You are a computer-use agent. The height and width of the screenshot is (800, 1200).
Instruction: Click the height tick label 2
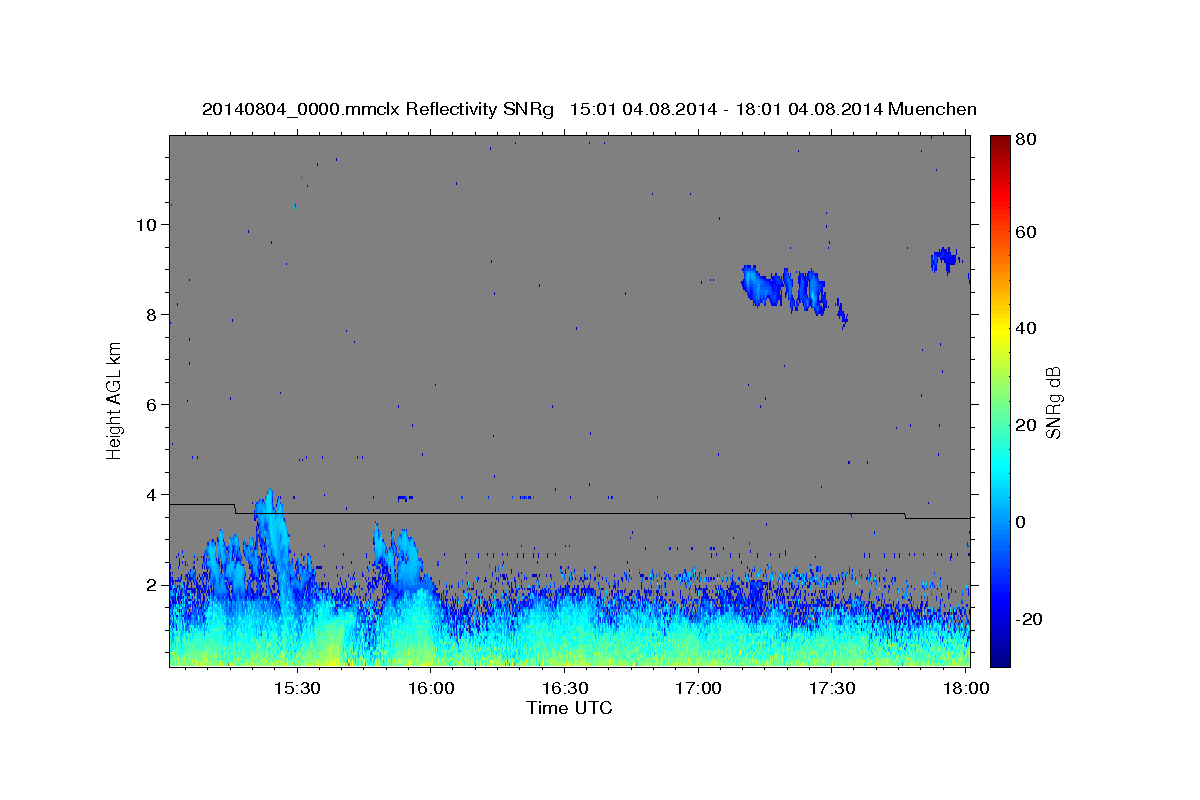[x=152, y=584]
